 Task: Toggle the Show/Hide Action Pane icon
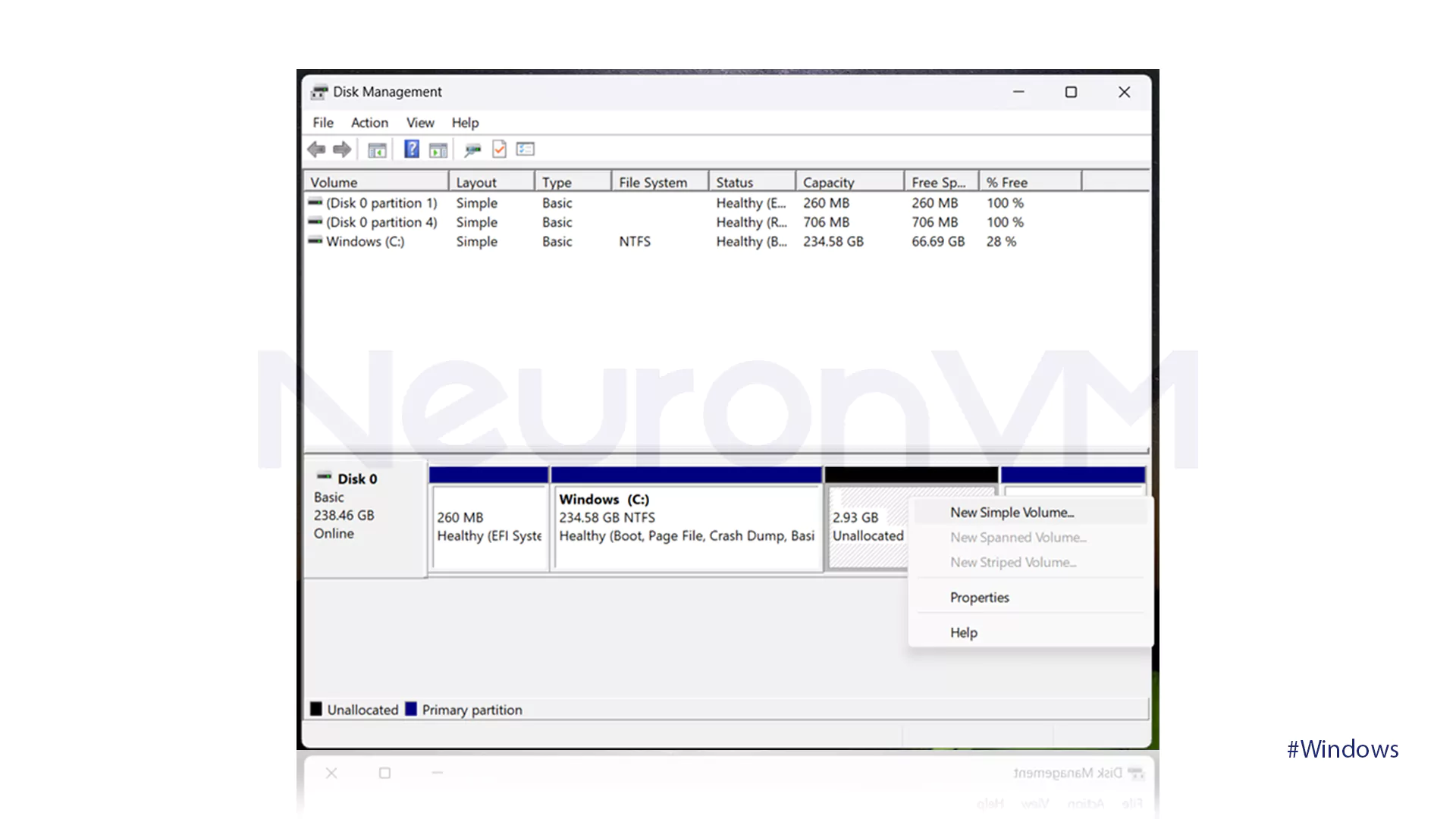click(438, 150)
